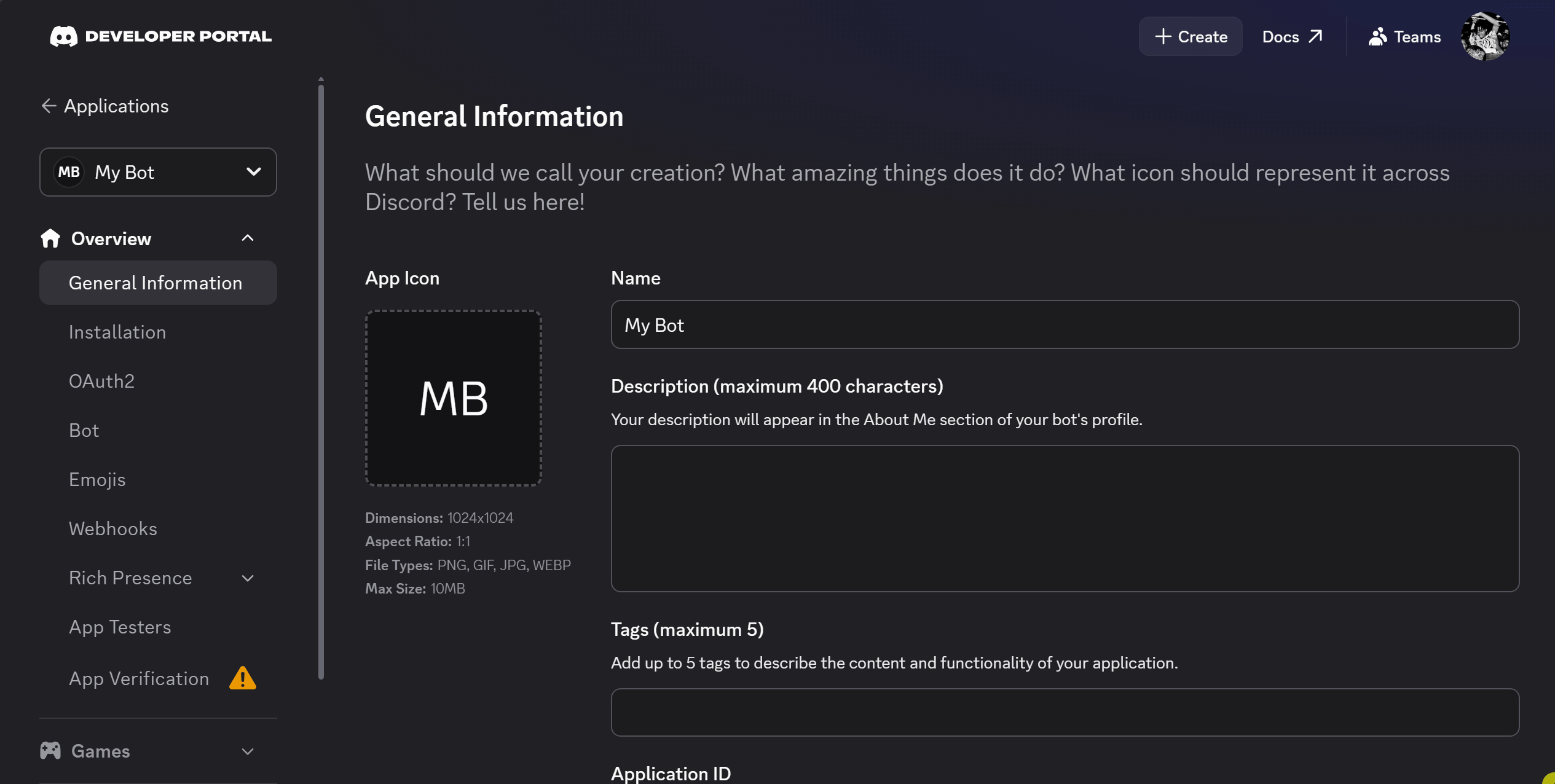Click the sidebar vertical scrollbar
The height and width of the screenshot is (784, 1555).
tap(321, 381)
